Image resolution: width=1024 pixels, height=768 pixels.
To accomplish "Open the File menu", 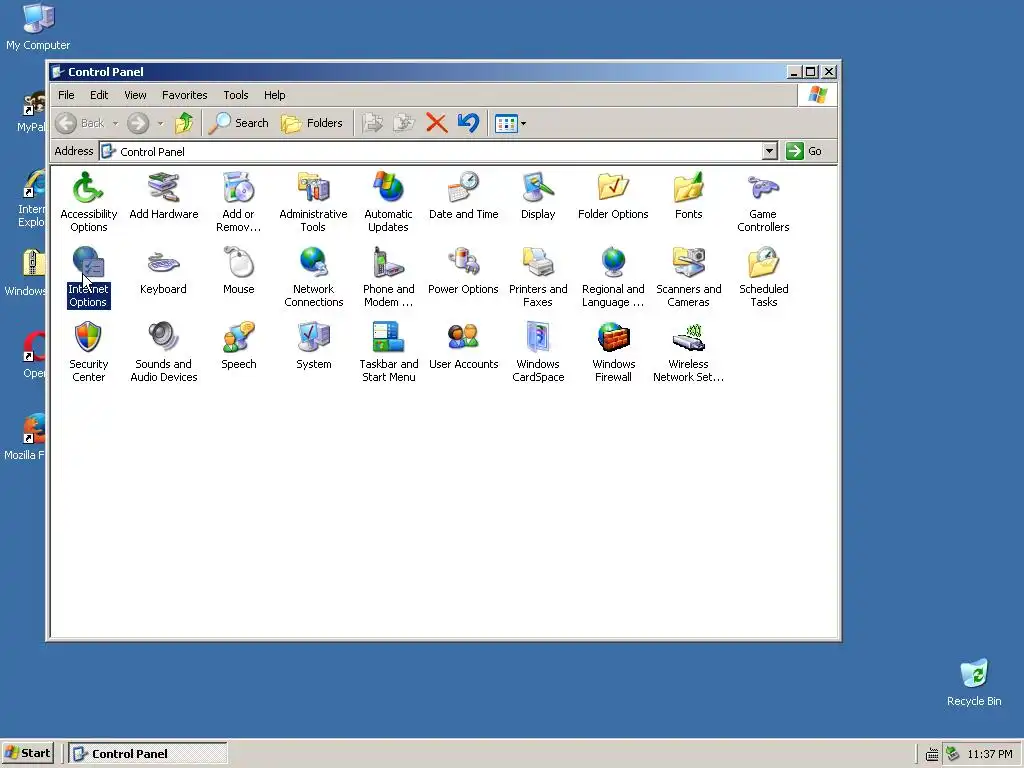I will (x=66, y=95).
